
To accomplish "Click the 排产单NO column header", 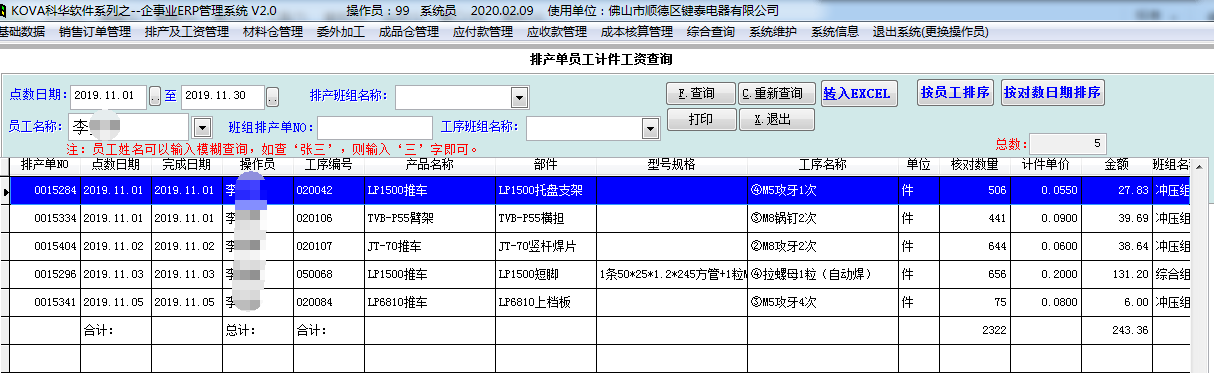I will [x=45, y=164].
